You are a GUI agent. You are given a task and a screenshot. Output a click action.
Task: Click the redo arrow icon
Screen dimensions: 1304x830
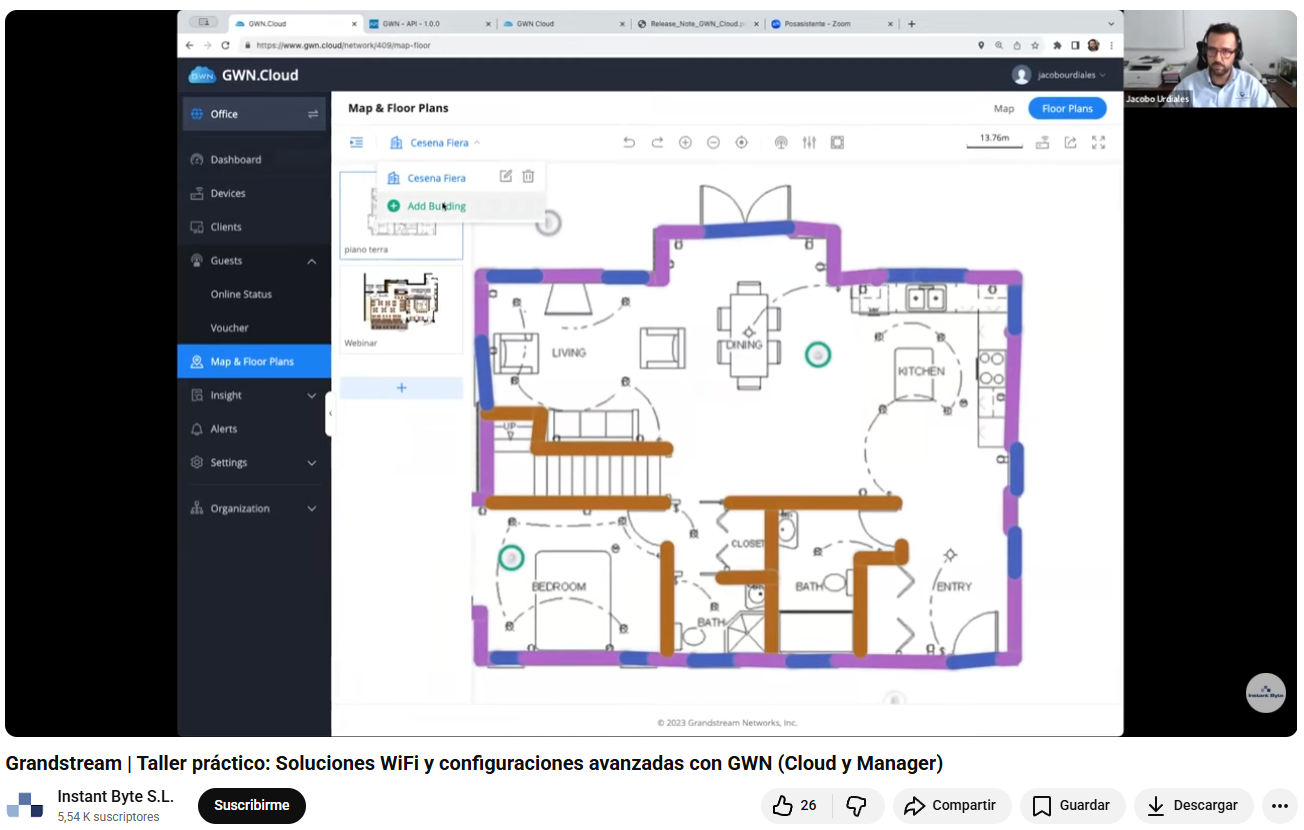tap(657, 143)
